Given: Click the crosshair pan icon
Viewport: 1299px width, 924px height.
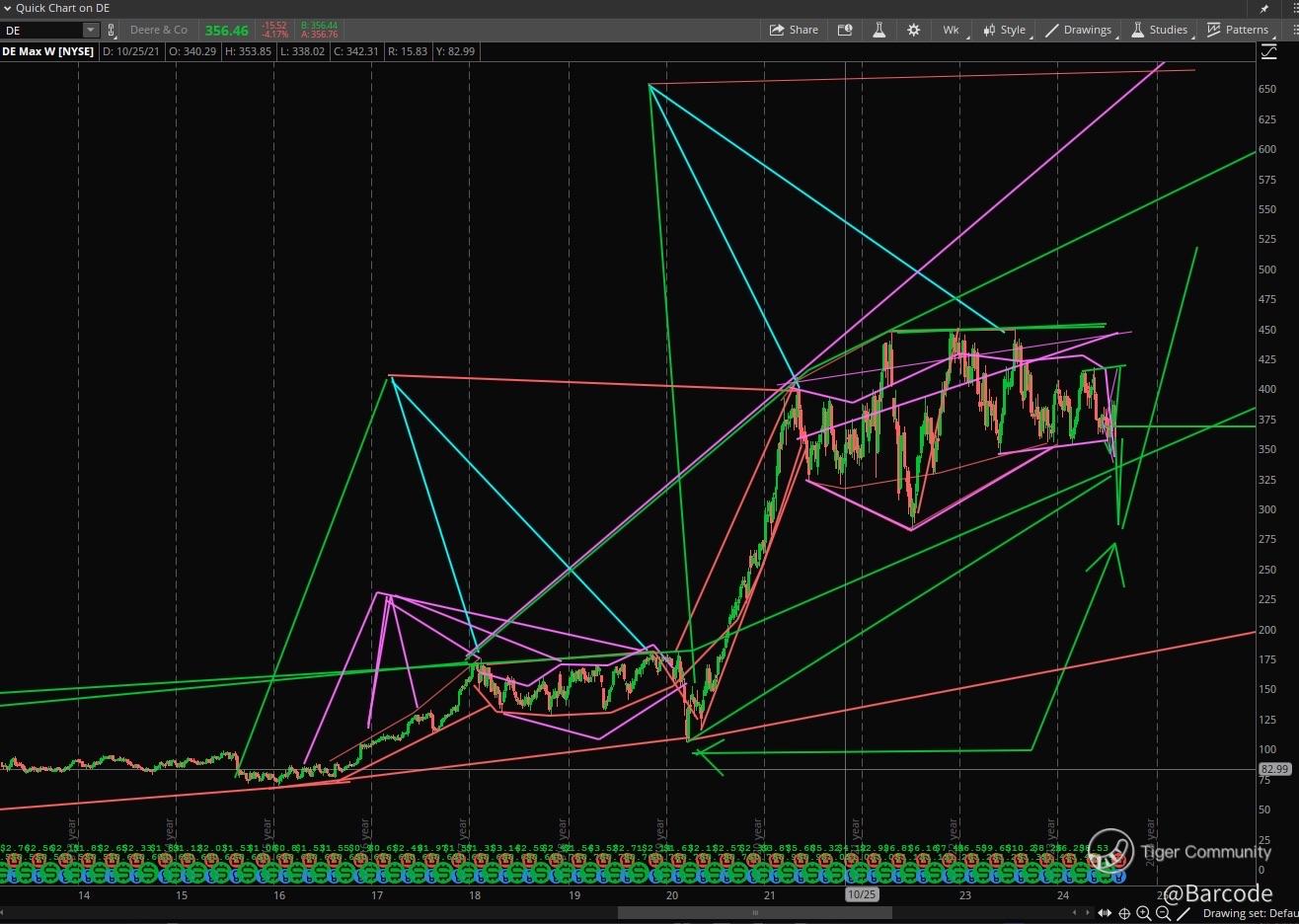Looking at the screenshot, I should (1124, 913).
